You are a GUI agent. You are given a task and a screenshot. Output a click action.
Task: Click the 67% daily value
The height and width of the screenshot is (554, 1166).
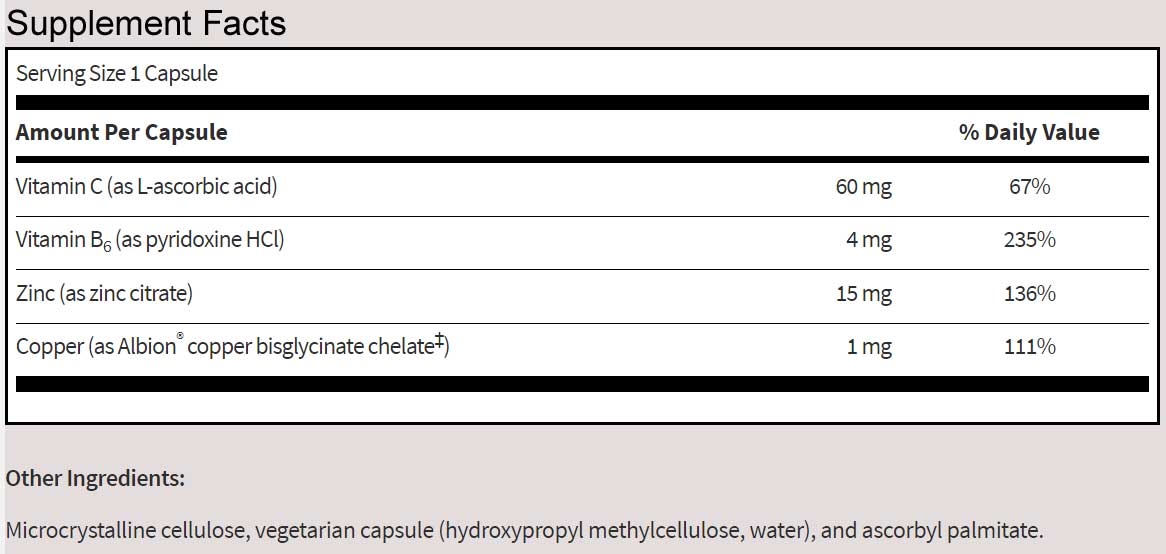tap(1030, 186)
